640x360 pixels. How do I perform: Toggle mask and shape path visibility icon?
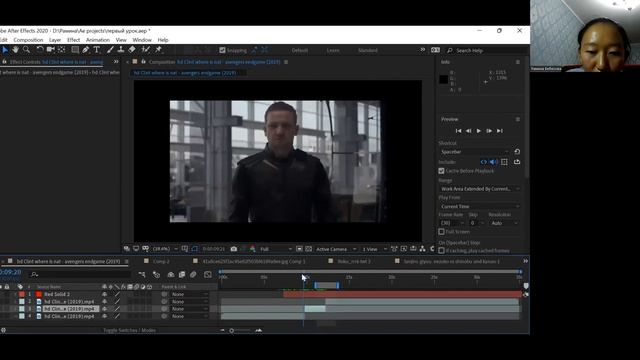pyautogui.click(x=194, y=249)
